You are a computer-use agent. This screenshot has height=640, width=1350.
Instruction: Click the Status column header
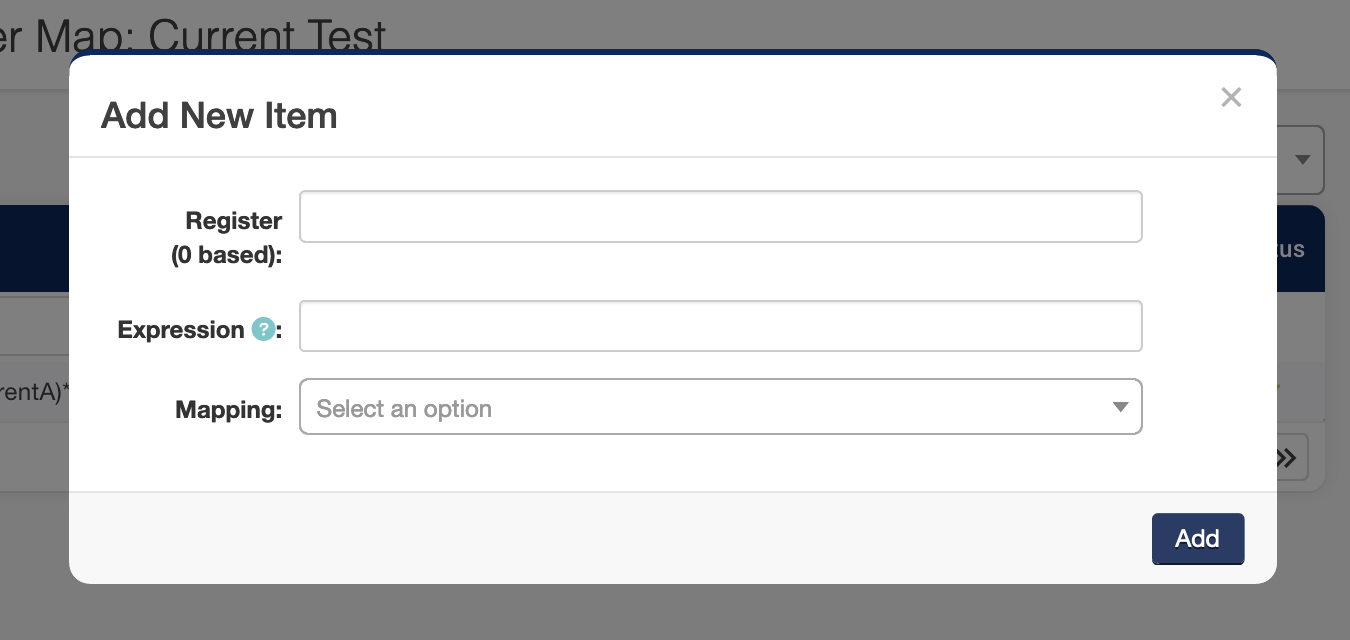coord(1290,248)
